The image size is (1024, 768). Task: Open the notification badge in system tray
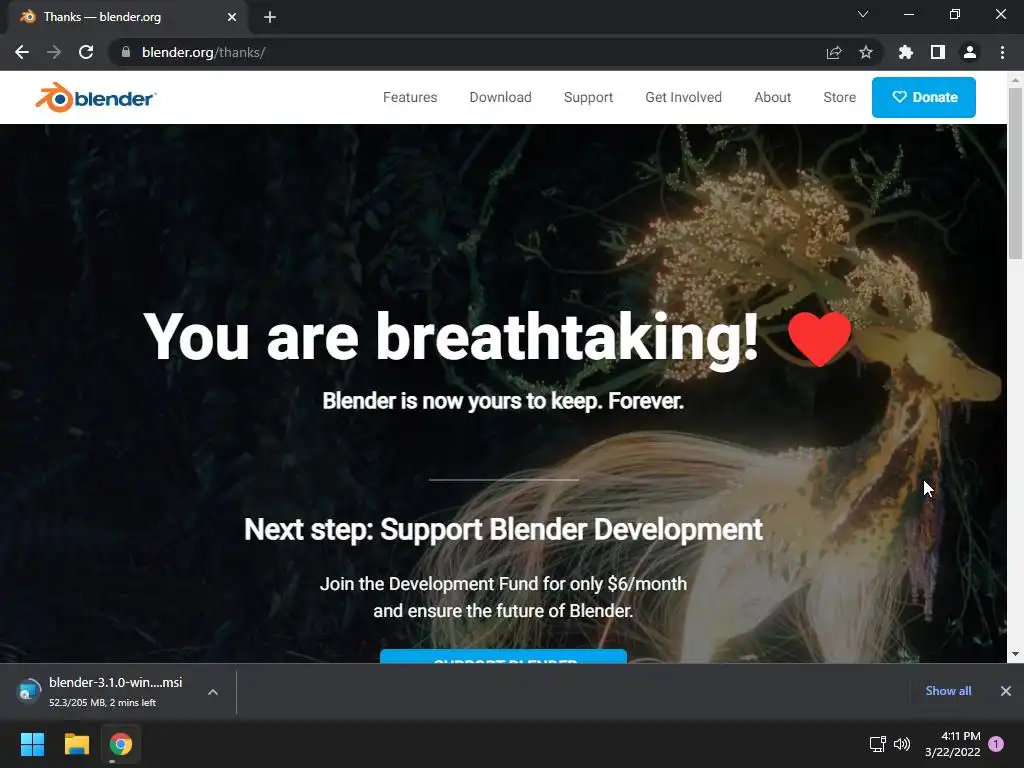tap(996, 743)
